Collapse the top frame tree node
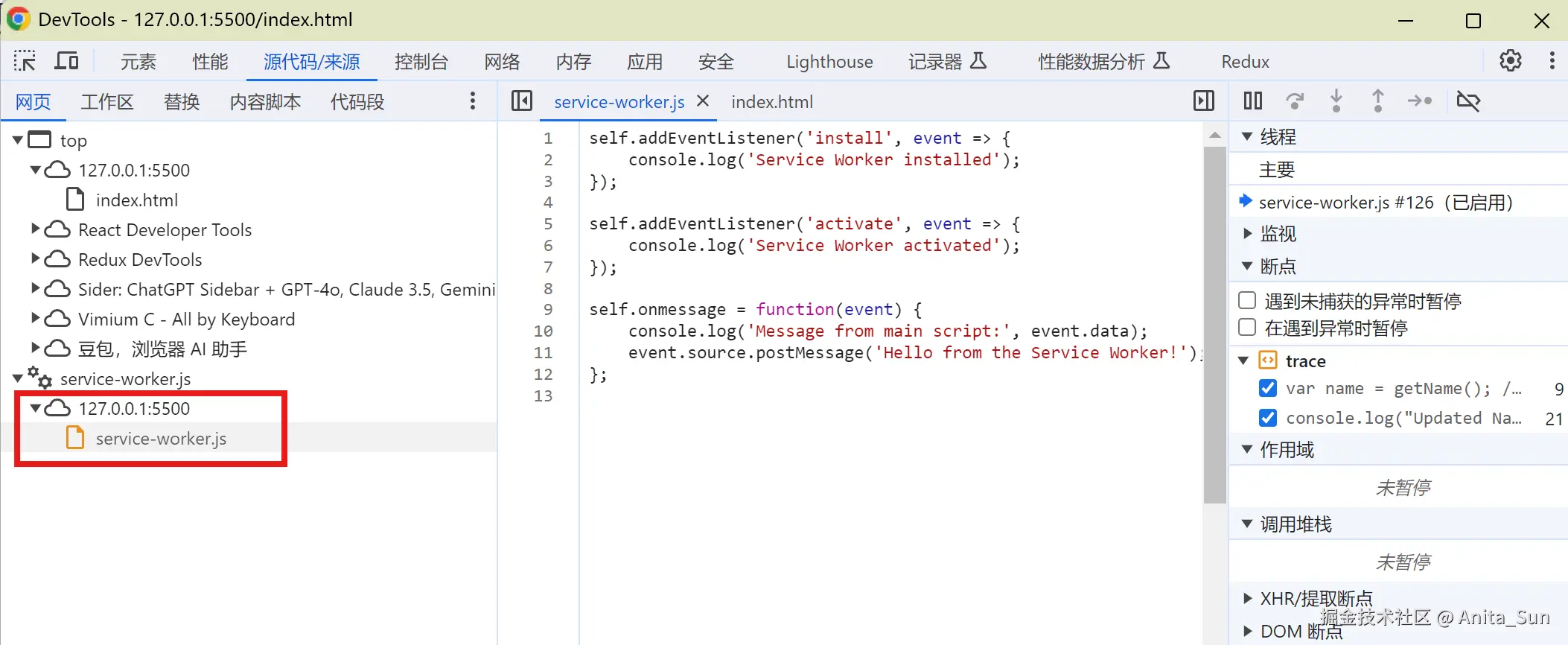The height and width of the screenshot is (645, 1568). (x=18, y=140)
